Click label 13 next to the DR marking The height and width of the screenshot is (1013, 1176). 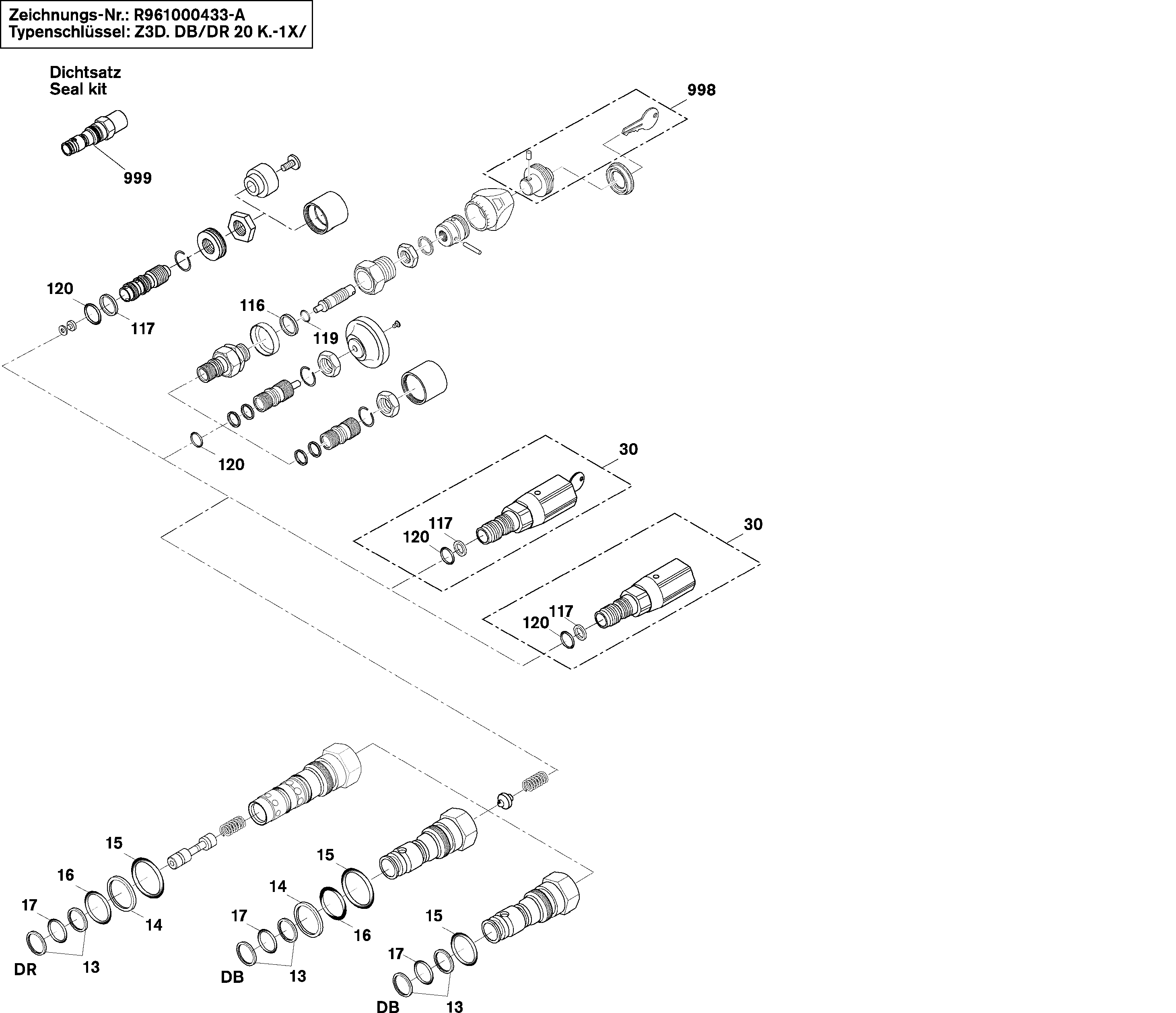tap(91, 967)
